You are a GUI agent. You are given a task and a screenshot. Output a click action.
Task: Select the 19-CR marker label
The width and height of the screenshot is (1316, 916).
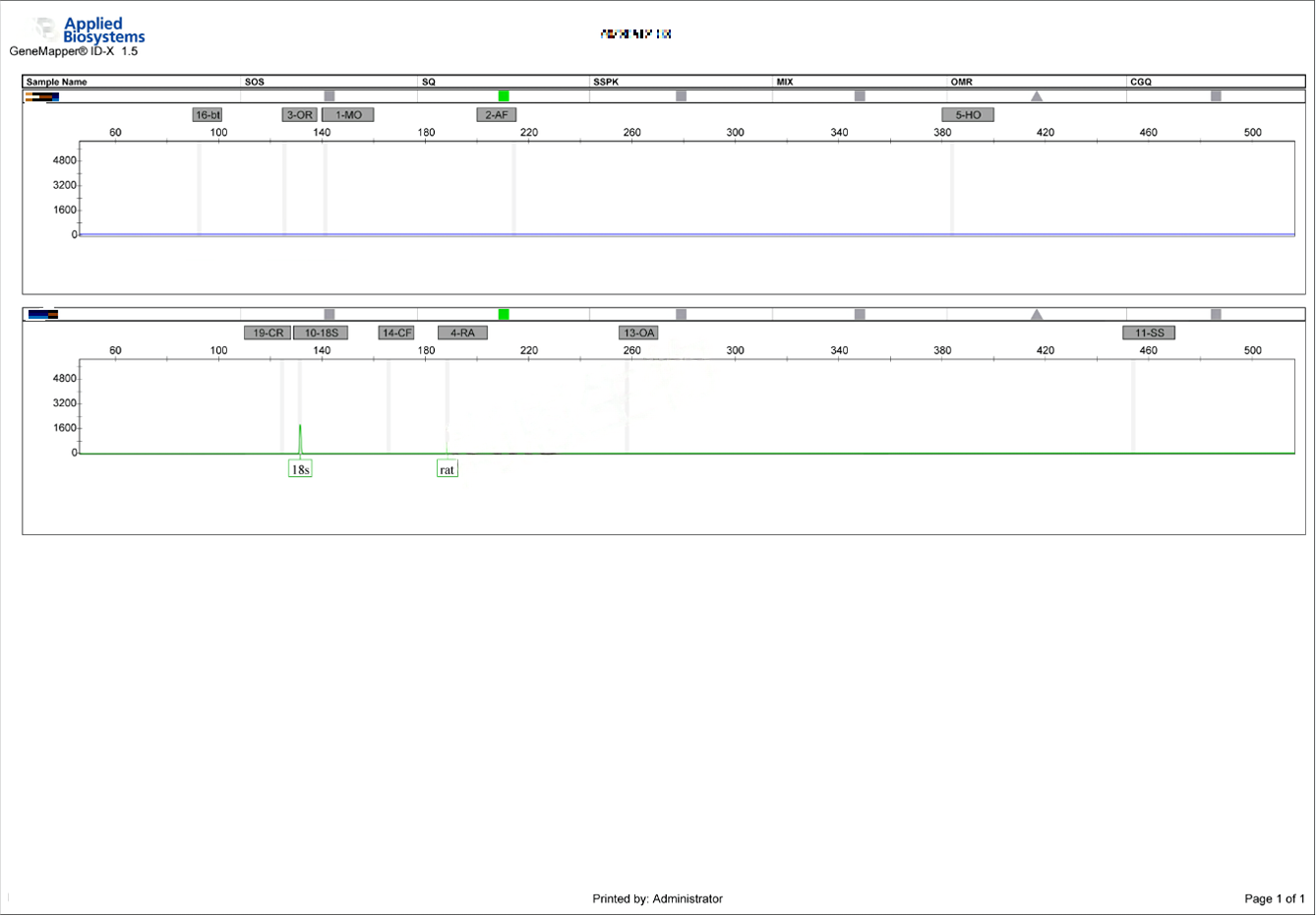click(268, 334)
